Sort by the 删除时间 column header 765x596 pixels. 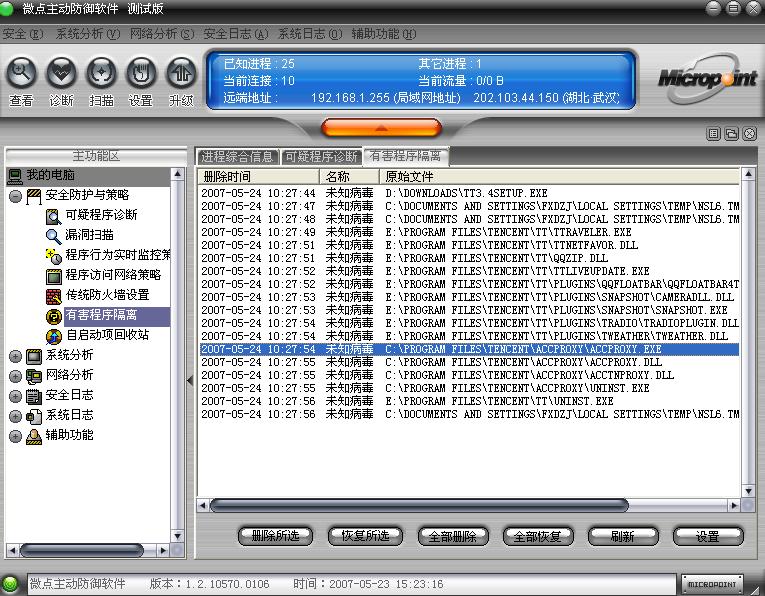tap(258, 177)
